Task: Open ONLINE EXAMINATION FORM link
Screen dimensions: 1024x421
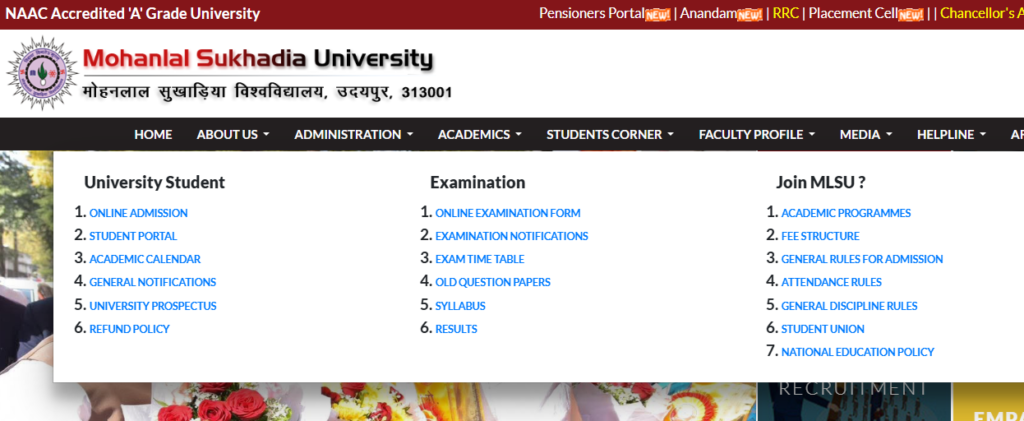Action: tap(507, 213)
